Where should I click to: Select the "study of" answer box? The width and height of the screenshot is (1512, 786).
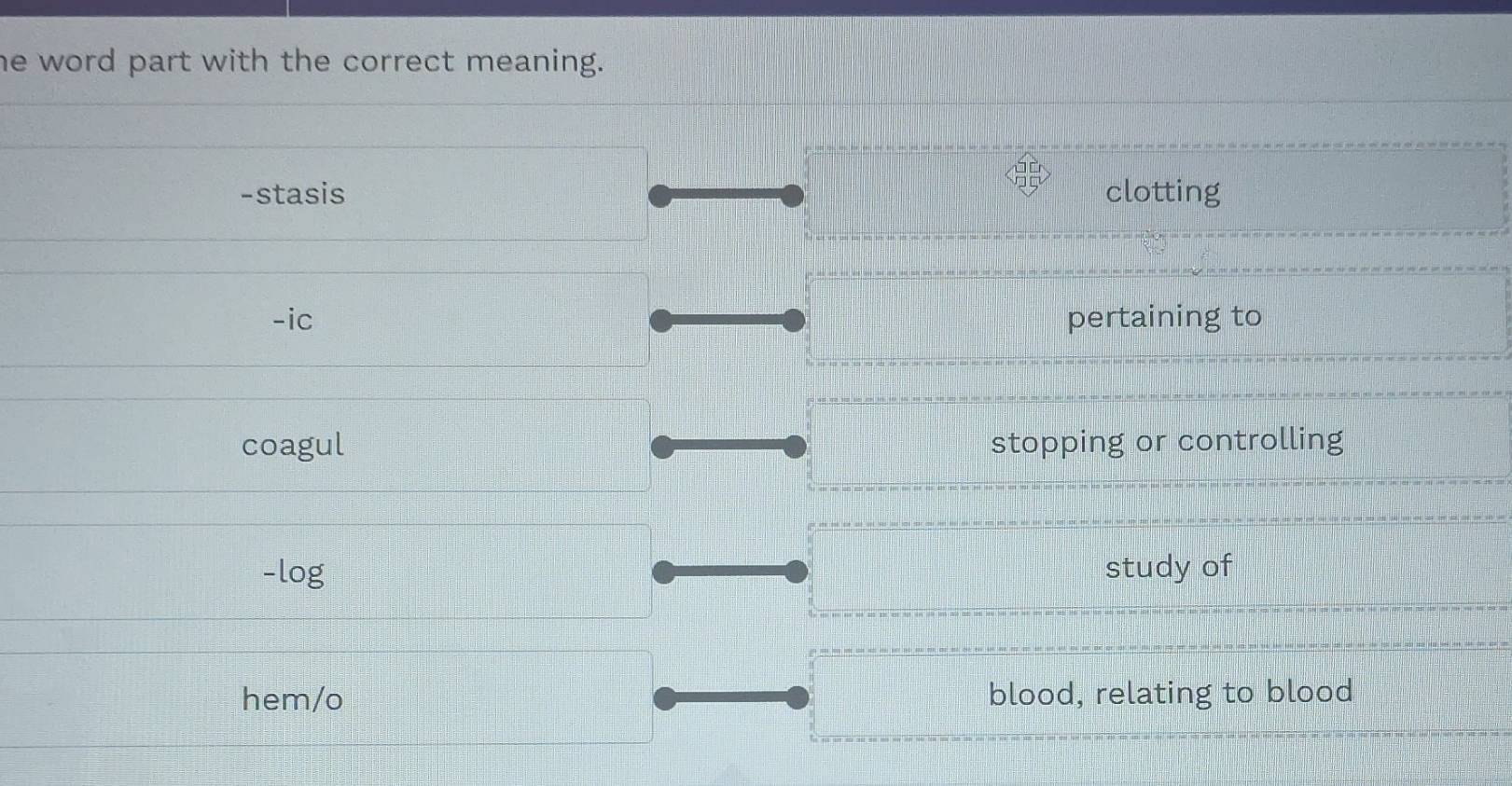1169,568
